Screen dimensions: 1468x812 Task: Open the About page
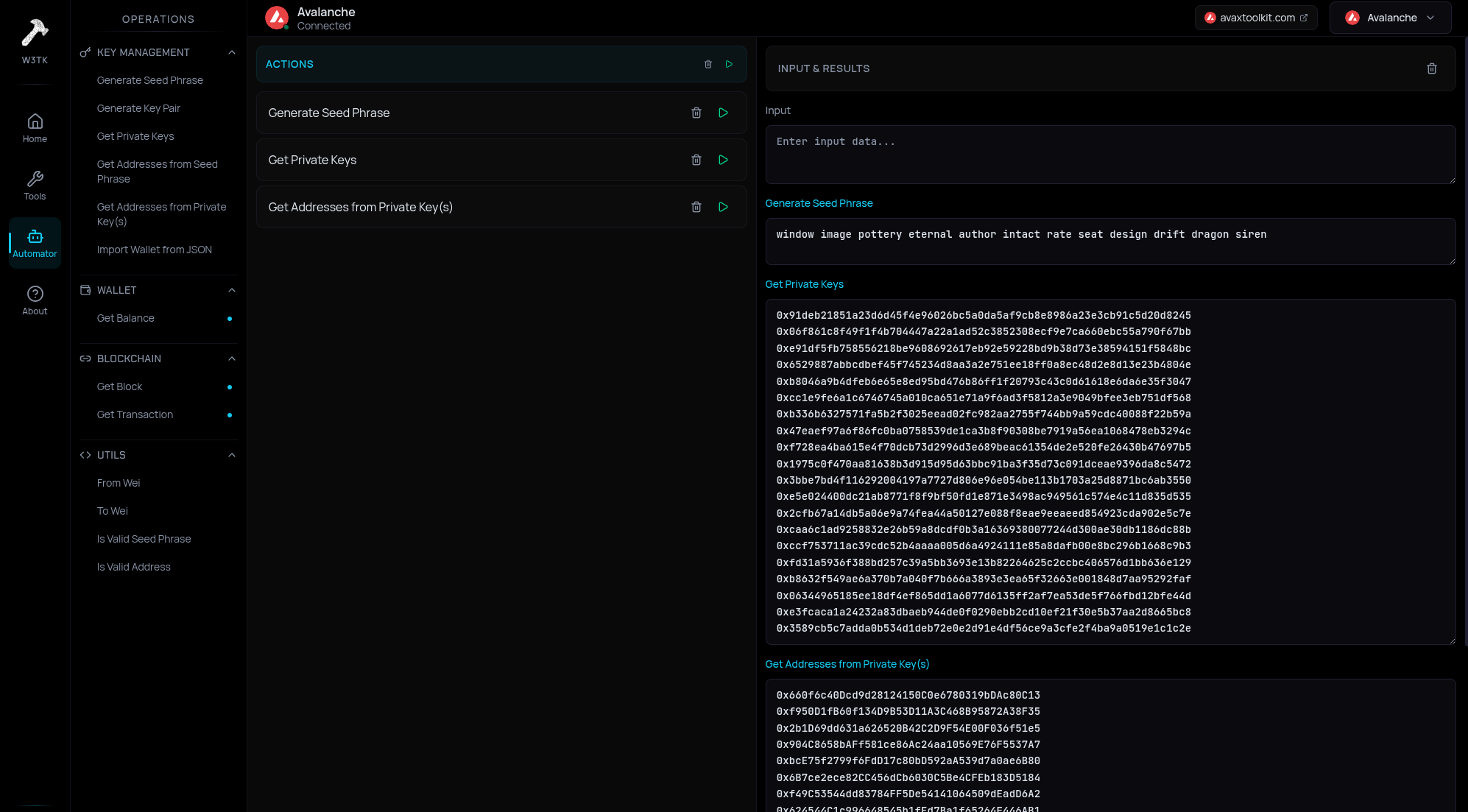(35, 300)
